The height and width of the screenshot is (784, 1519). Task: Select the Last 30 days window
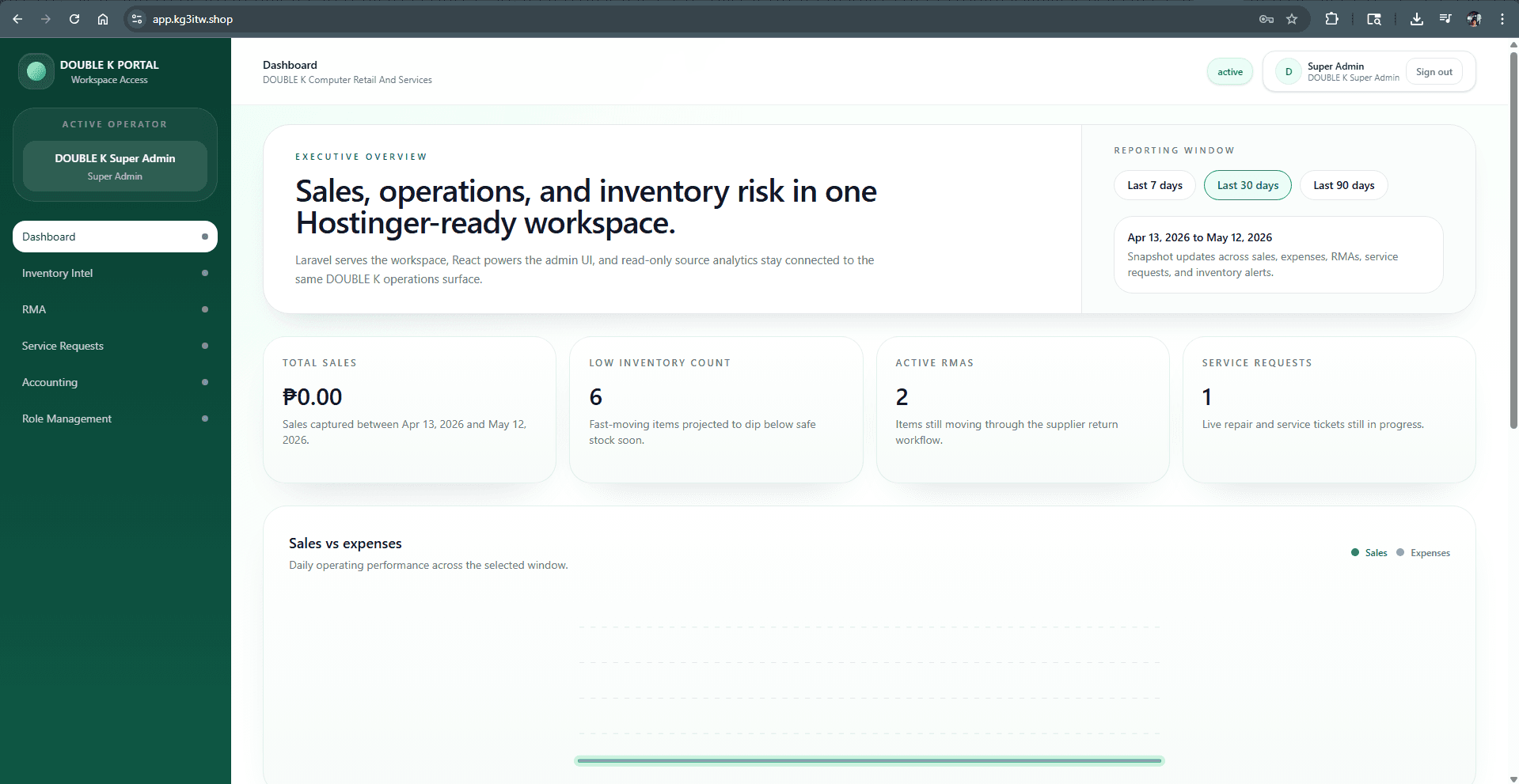[1247, 185]
